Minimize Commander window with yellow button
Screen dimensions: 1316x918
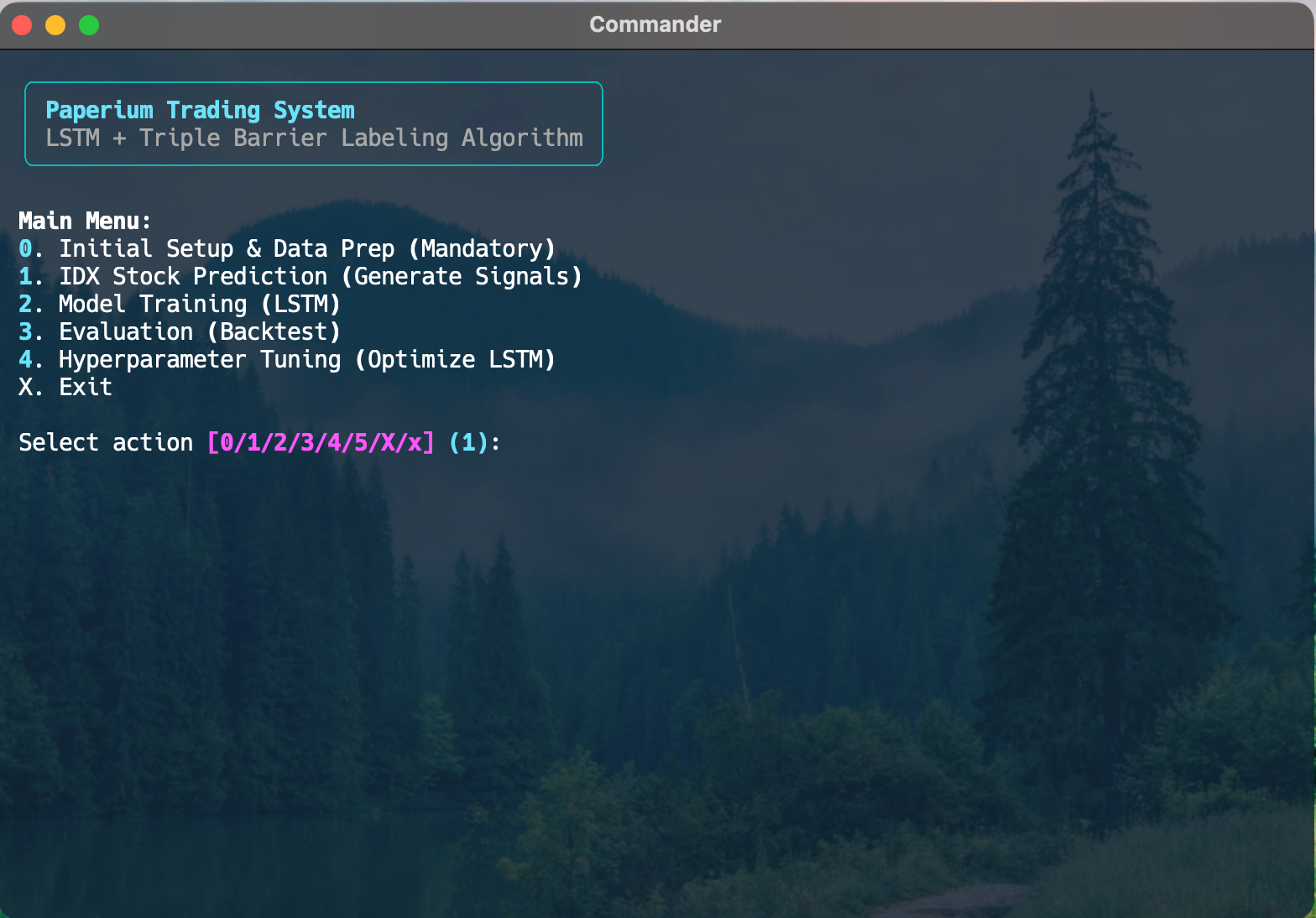click(x=55, y=25)
